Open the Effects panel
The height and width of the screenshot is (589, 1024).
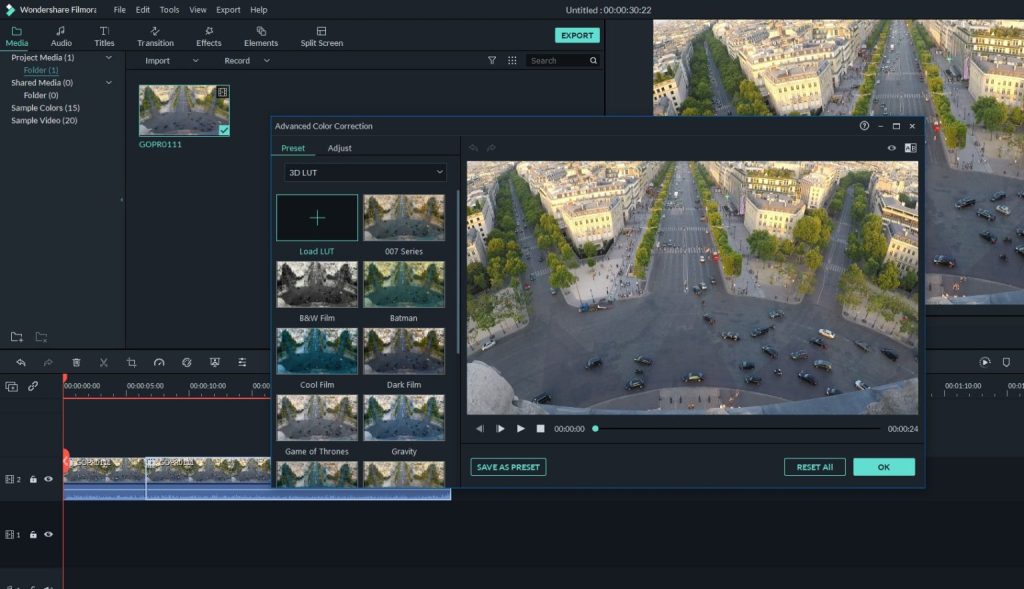coord(208,36)
